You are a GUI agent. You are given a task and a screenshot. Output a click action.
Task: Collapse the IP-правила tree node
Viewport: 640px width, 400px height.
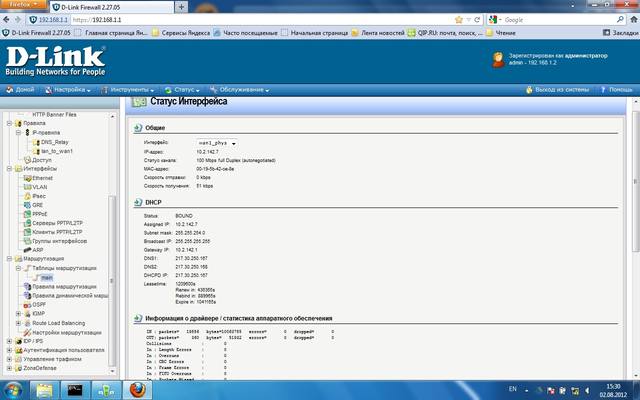point(18,133)
